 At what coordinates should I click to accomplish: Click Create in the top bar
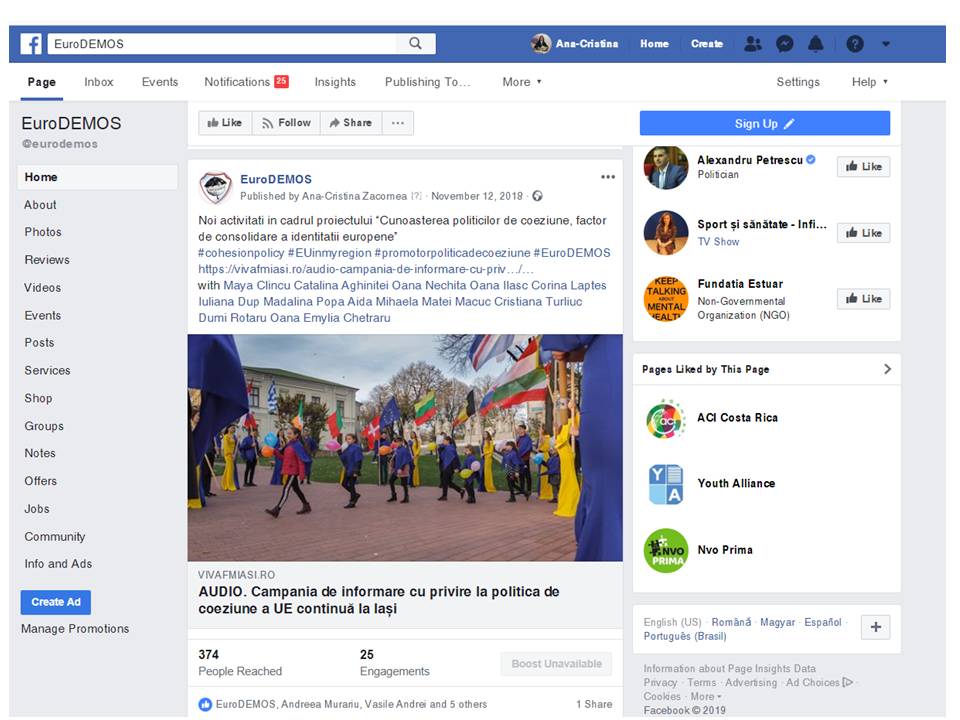pyautogui.click(x=707, y=44)
